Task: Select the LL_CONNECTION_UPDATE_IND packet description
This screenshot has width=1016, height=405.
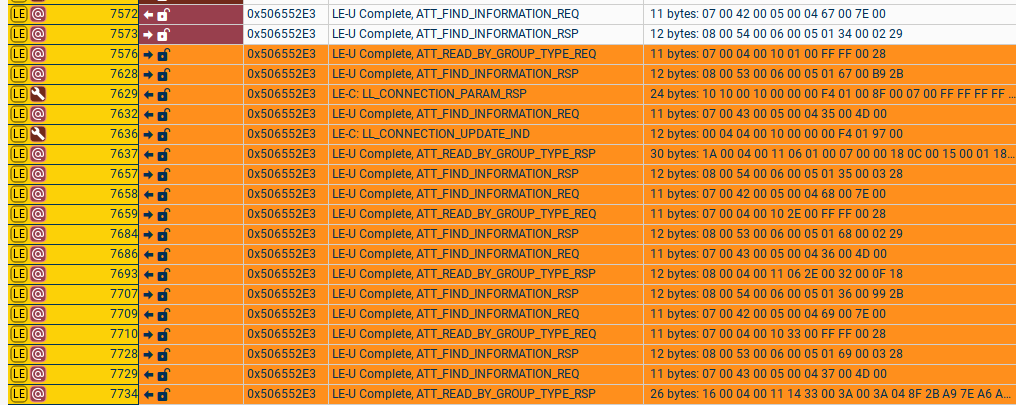Action: [x=431, y=134]
